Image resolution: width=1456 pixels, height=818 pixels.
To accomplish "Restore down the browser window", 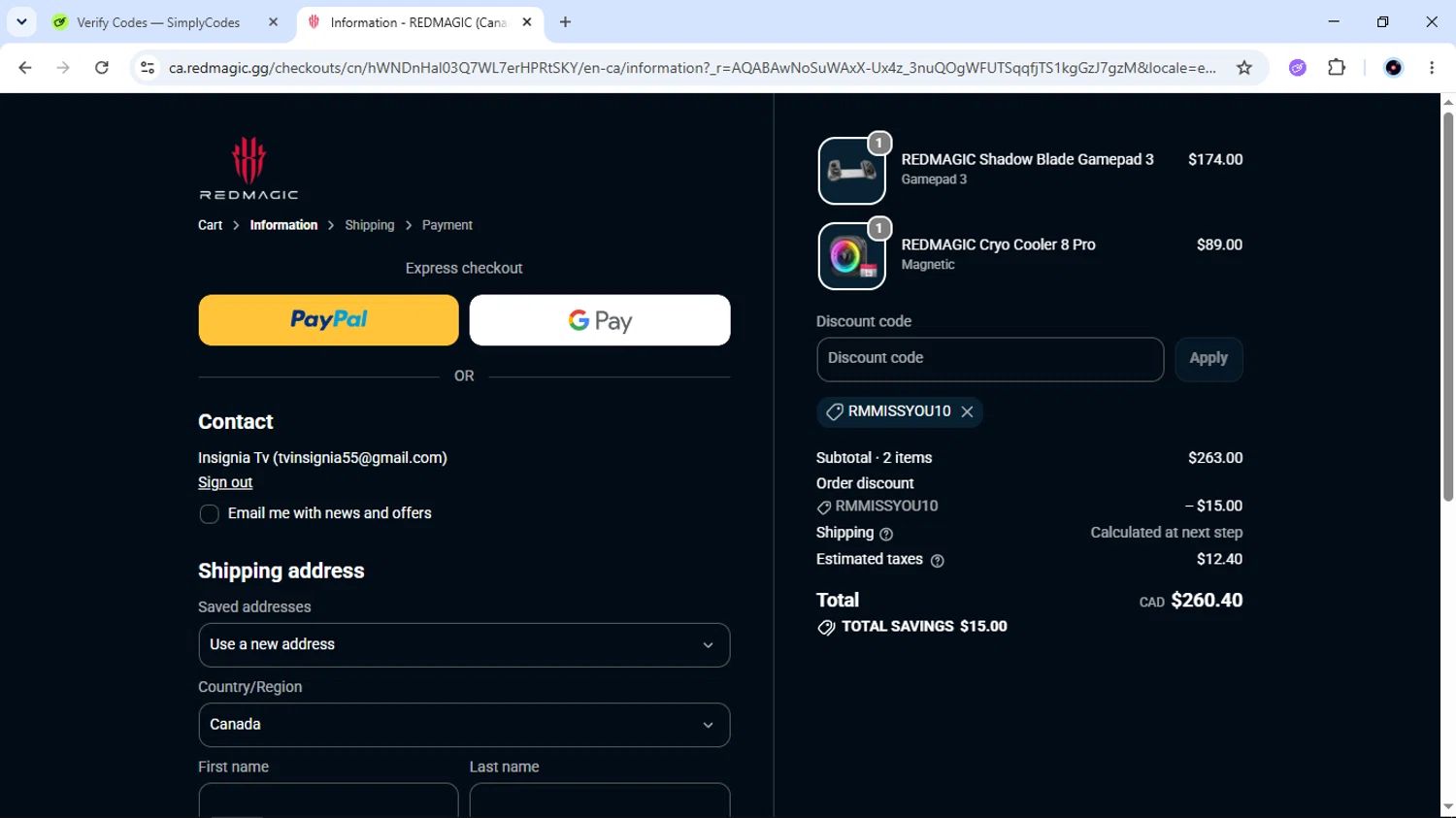I will pos(1383,21).
